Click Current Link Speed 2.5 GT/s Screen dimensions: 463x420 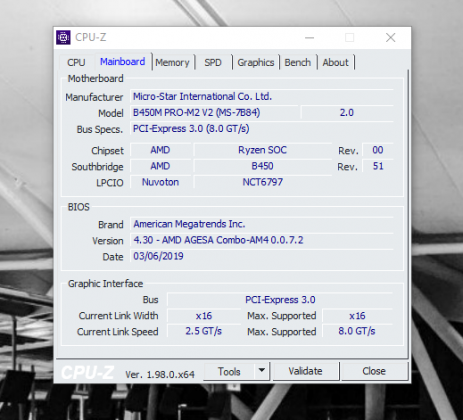[x=204, y=331]
